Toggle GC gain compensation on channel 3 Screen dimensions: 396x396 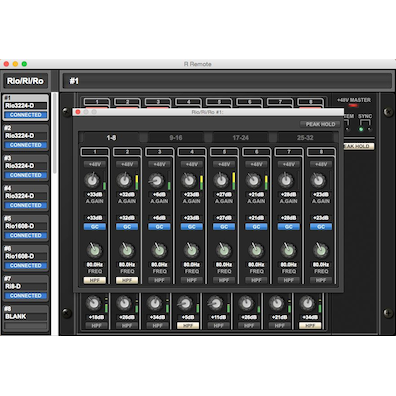[159, 227]
